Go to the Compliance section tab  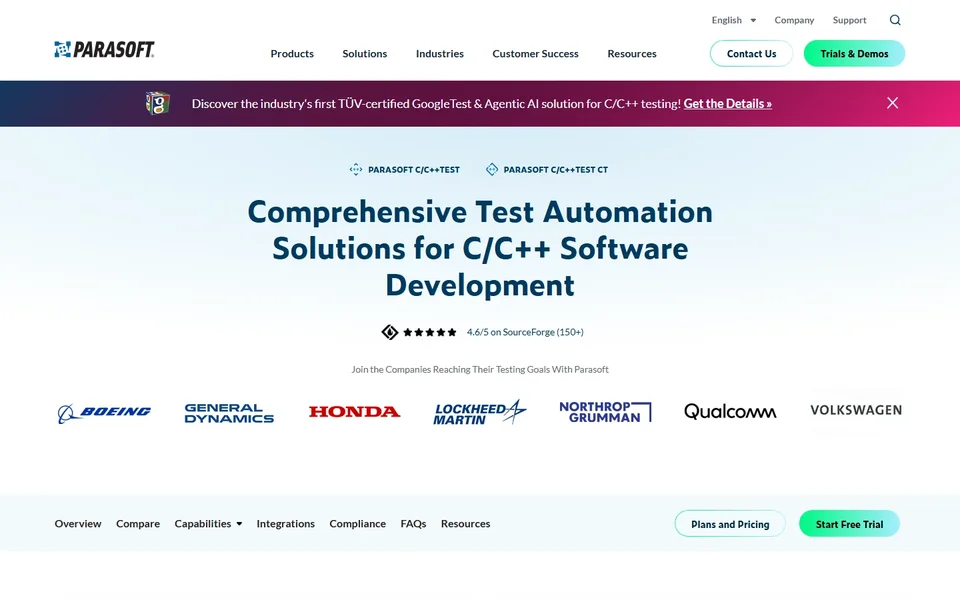tap(358, 524)
